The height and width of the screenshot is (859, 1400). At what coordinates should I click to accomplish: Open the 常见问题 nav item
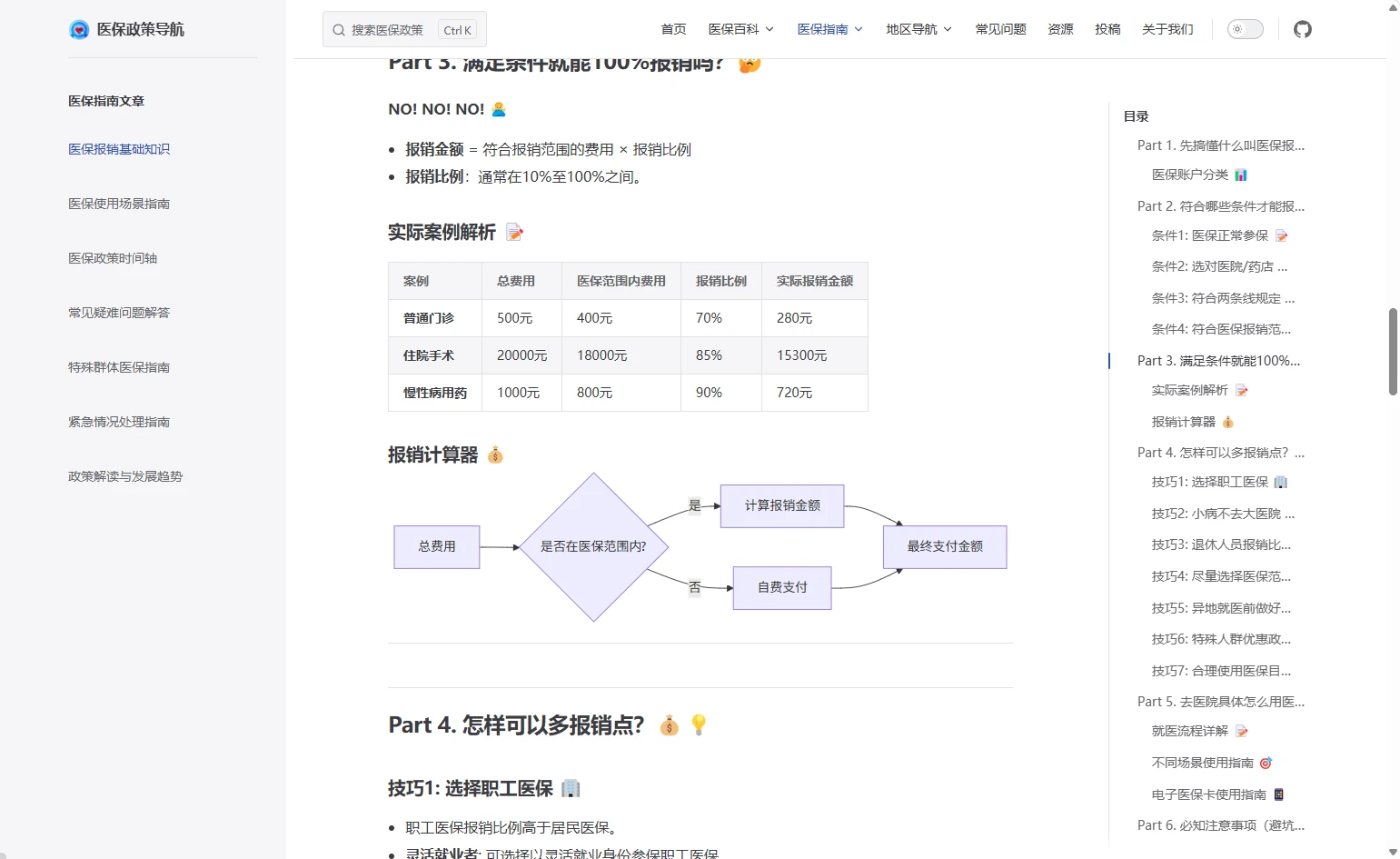click(x=1000, y=29)
